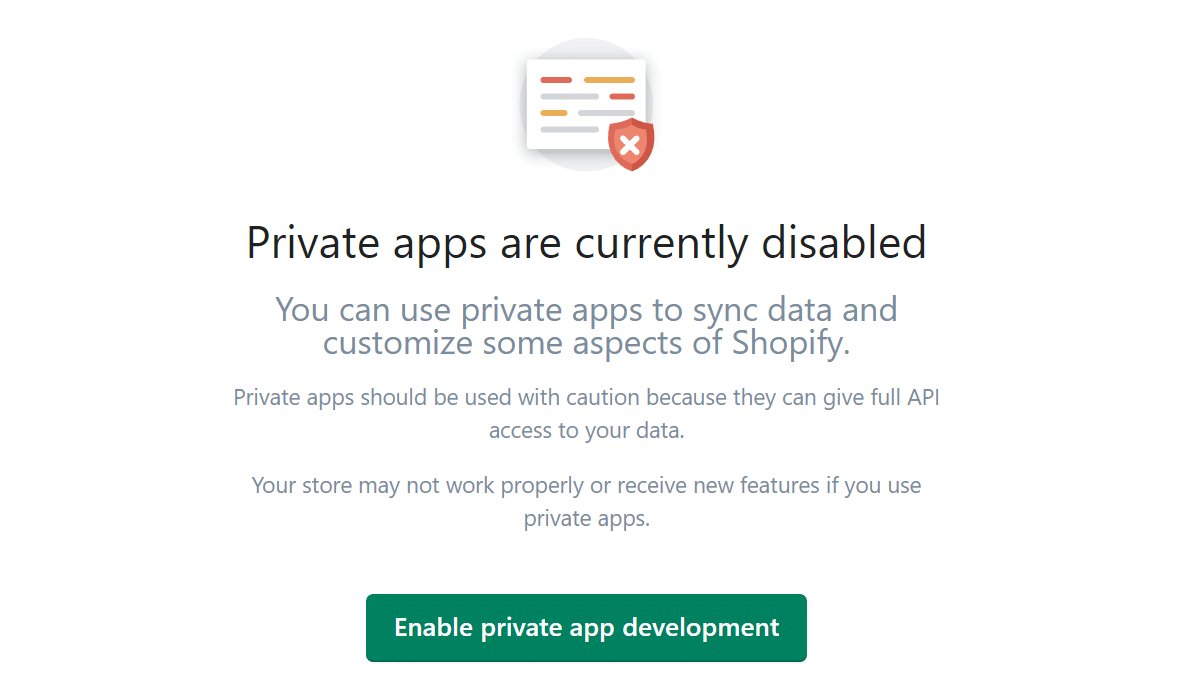The height and width of the screenshot is (689, 1178).
Task: Click the top-right red dash on the illustration
Action: [x=622, y=96]
